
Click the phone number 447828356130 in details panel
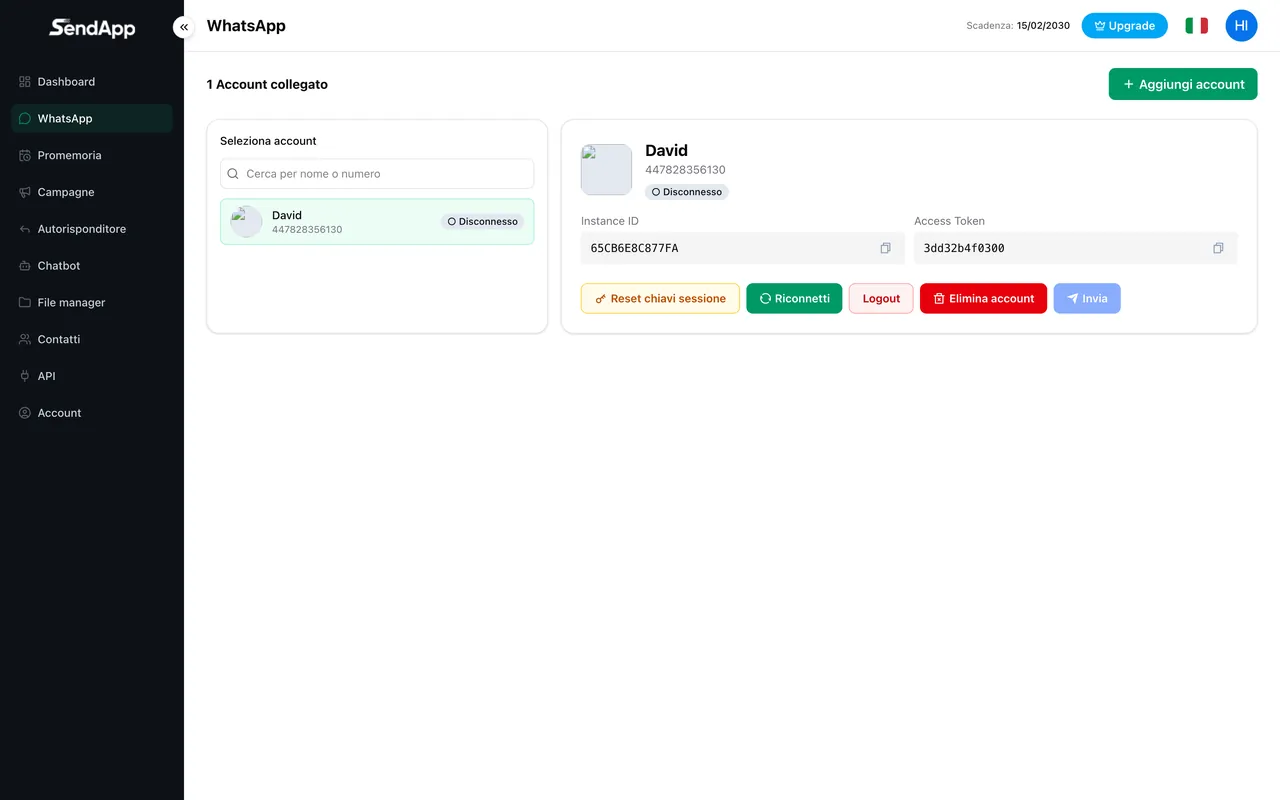685,170
